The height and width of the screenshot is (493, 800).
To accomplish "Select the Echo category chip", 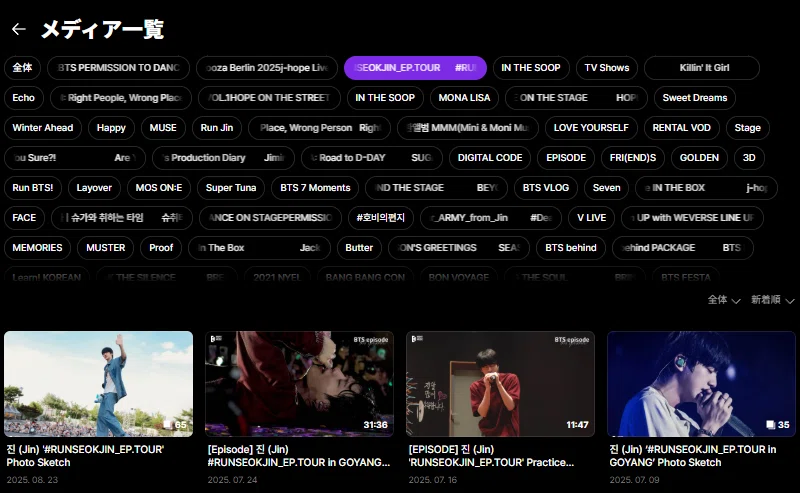I will (23, 98).
